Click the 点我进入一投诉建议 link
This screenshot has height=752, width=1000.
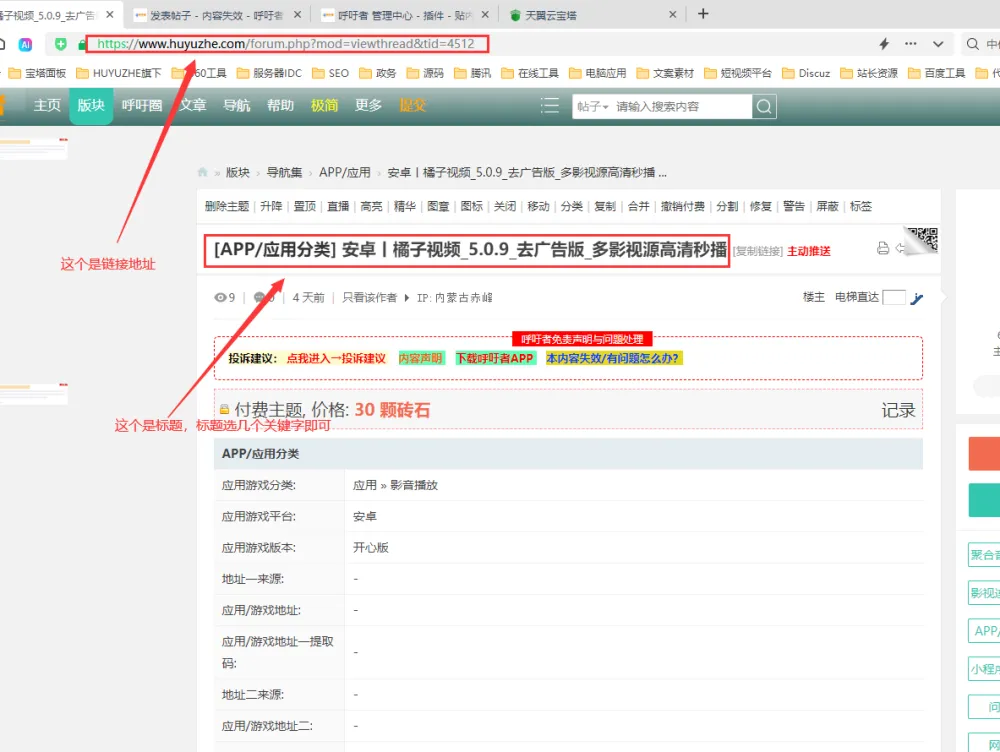point(336,358)
